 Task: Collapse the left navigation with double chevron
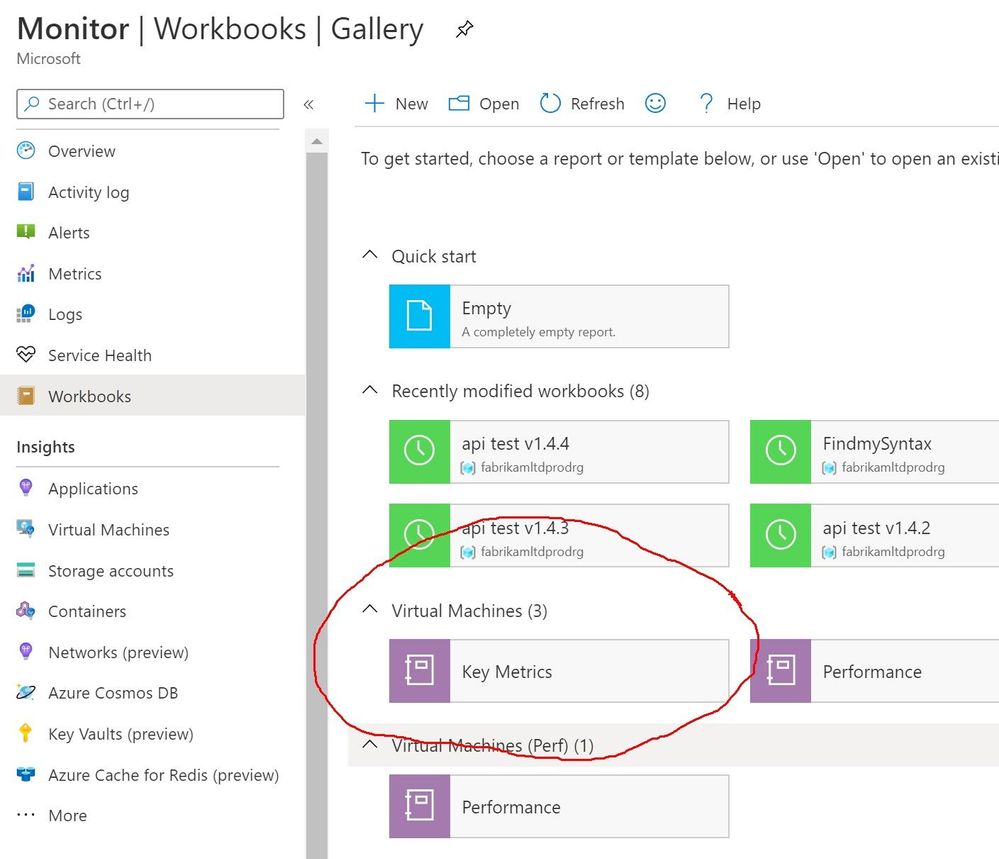pos(308,104)
